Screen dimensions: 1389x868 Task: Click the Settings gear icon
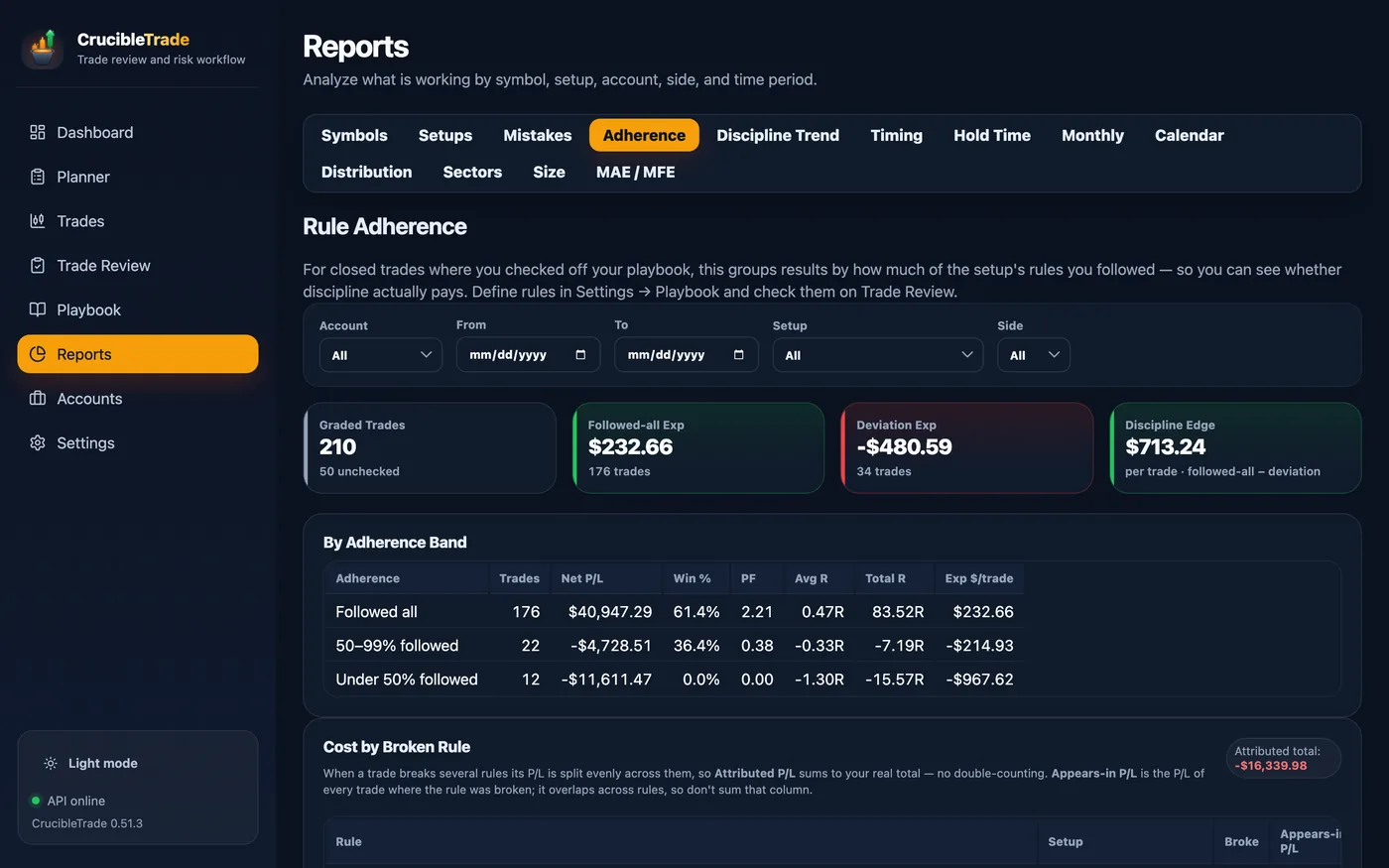[38, 442]
